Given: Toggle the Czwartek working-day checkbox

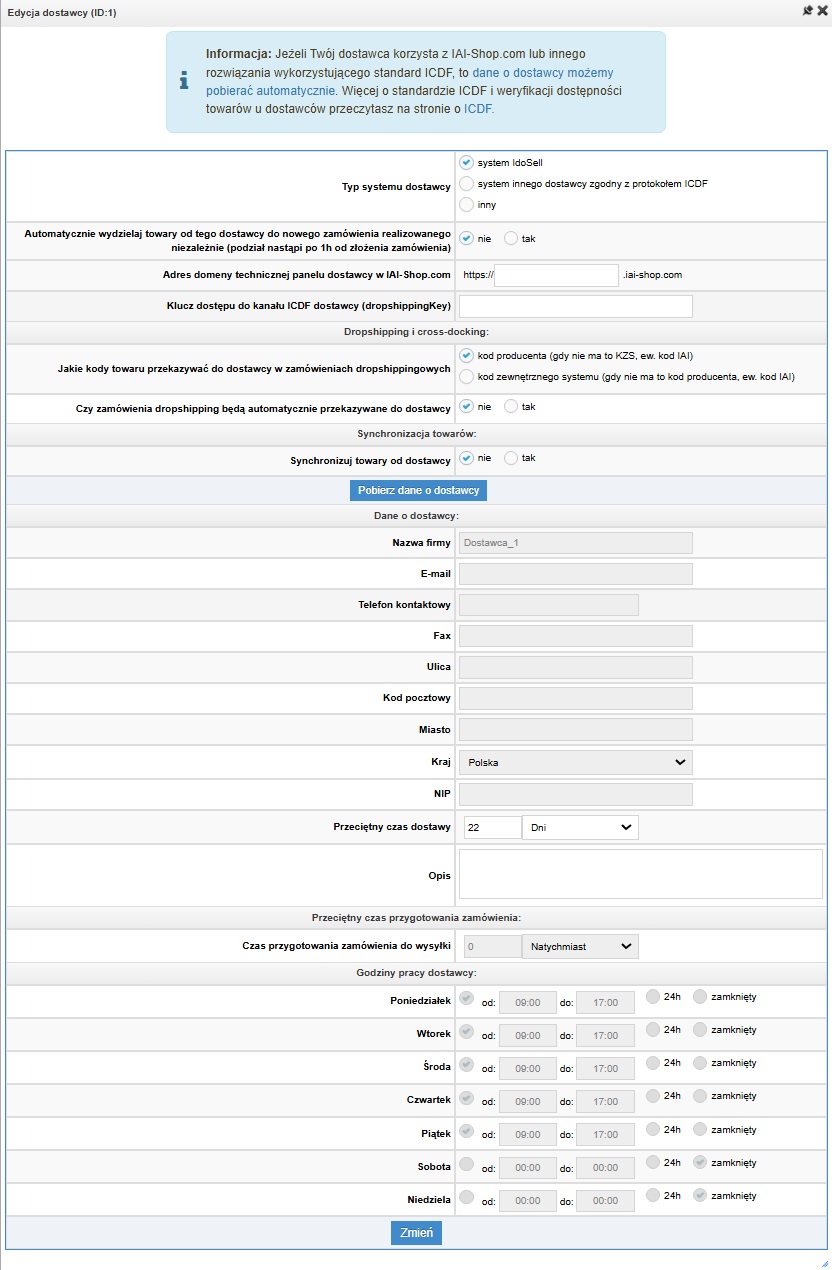Looking at the screenshot, I should pos(467,1098).
